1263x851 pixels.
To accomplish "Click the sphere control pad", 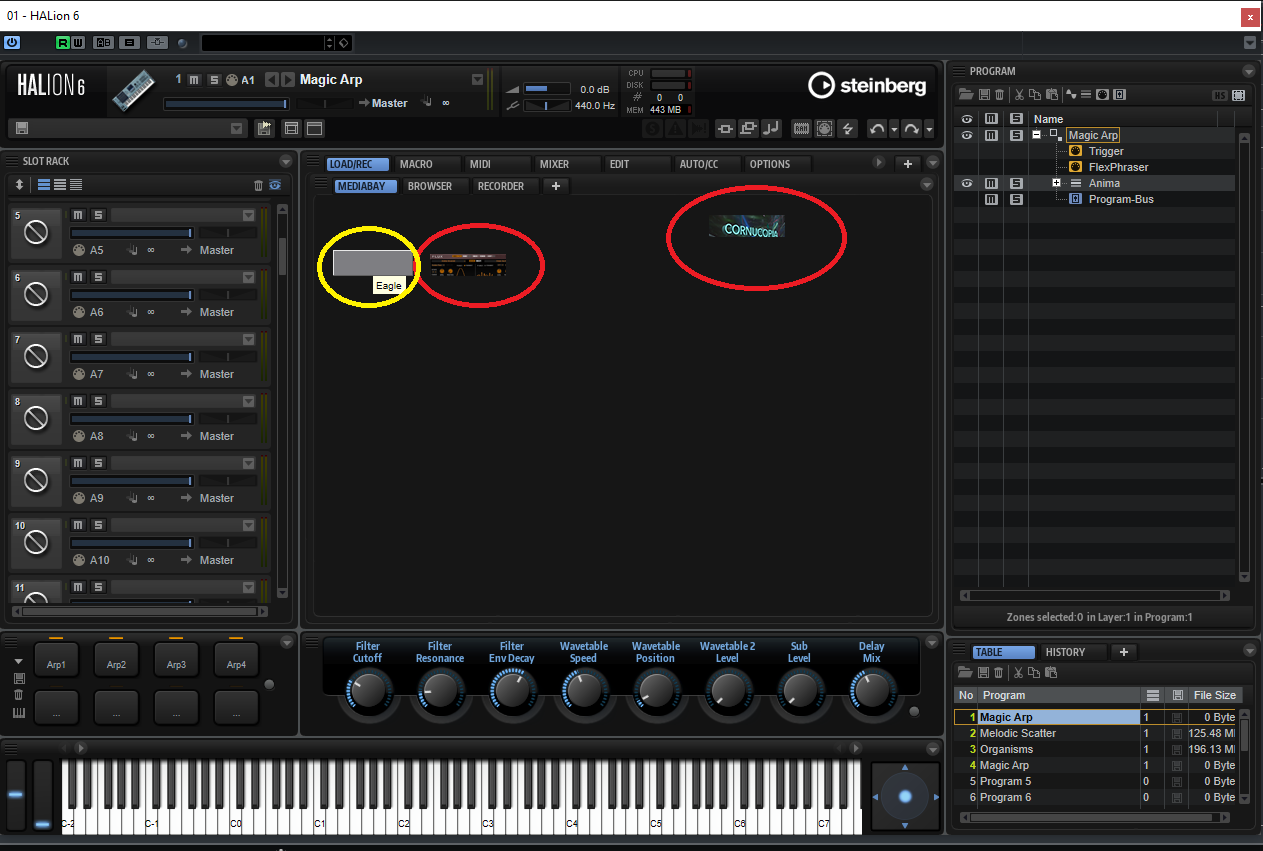I will pyautogui.click(x=905, y=796).
